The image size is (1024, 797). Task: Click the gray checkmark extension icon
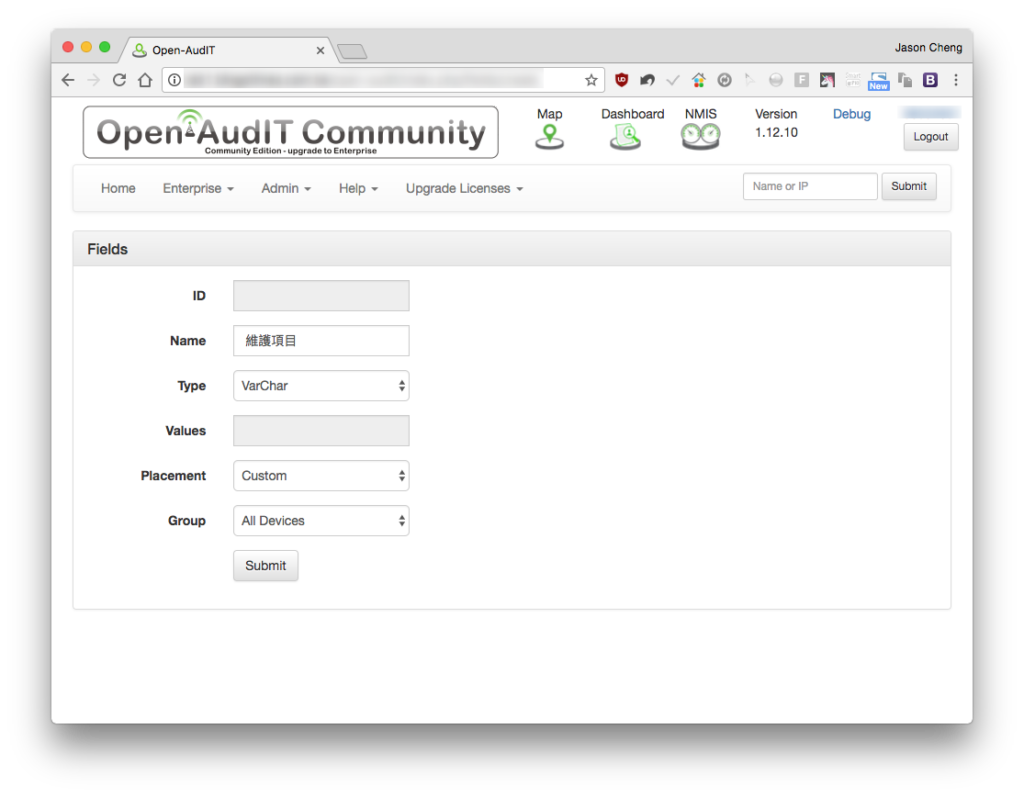click(x=673, y=80)
